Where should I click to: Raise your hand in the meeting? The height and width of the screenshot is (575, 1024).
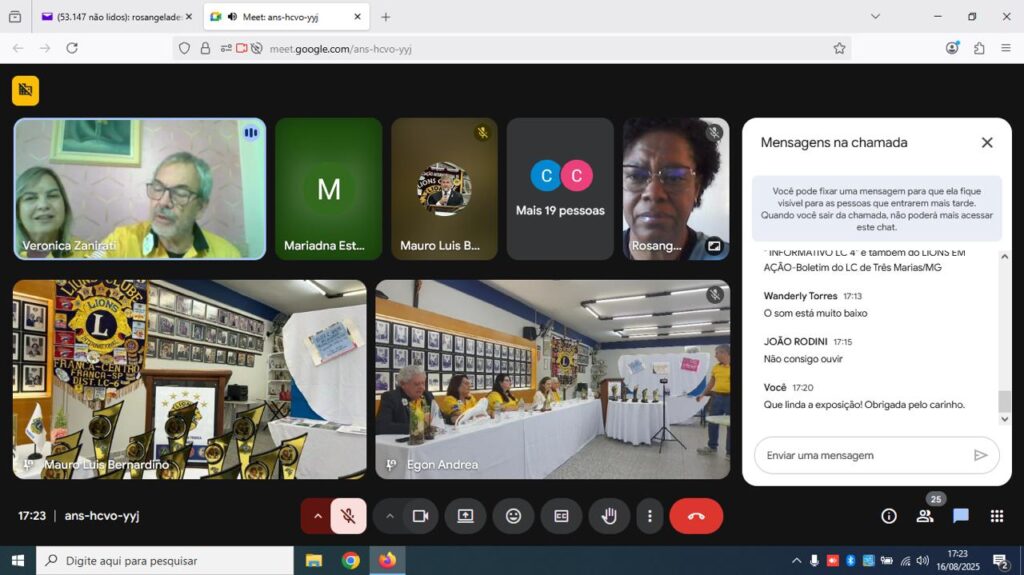pos(608,516)
